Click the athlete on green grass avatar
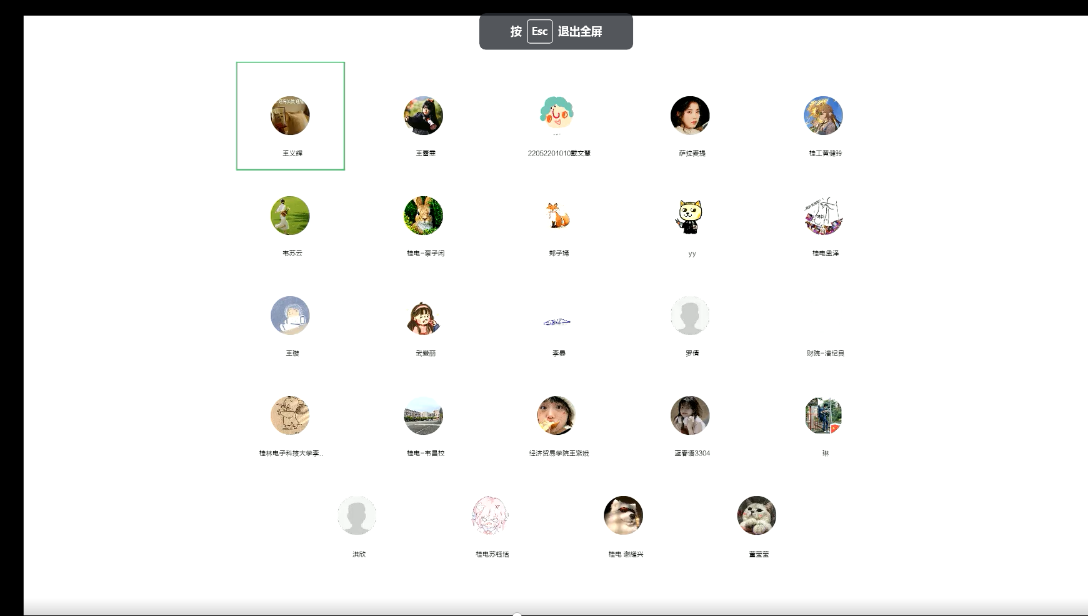Viewport: 1088px width, 616px height. coord(290,215)
